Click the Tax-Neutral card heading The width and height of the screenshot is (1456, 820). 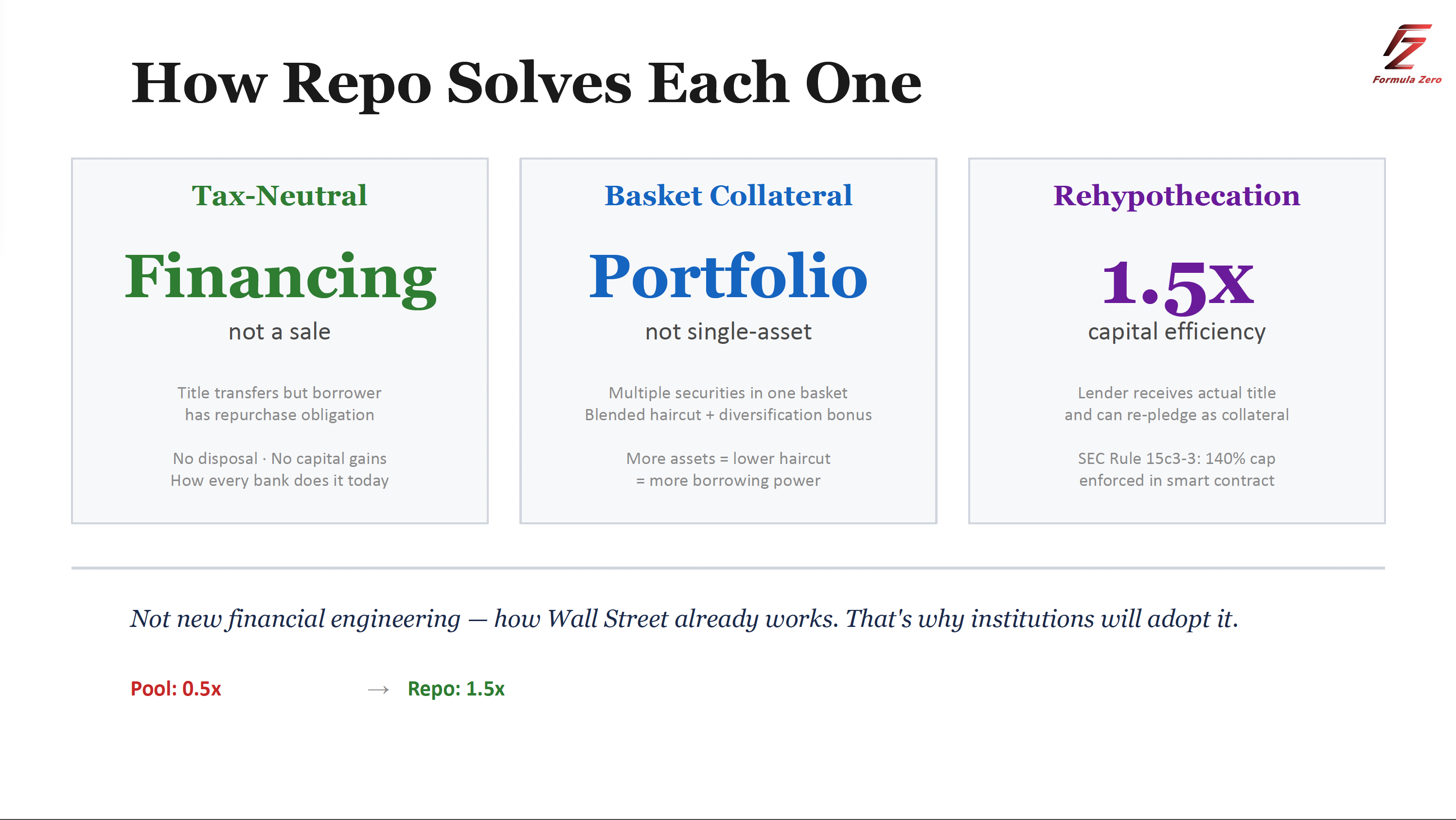coord(279,196)
